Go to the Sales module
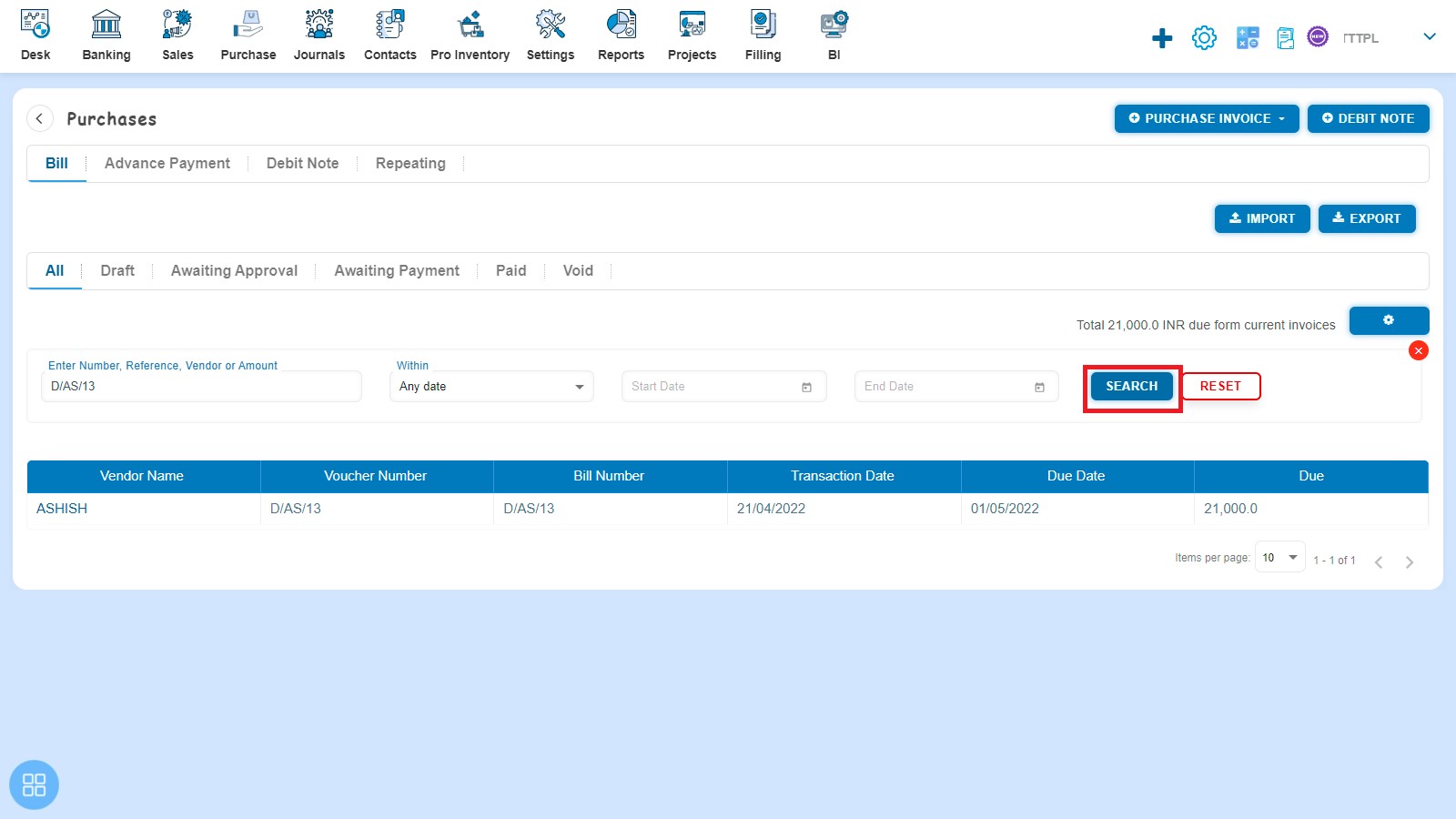Viewport: 1456px width, 819px height. tap(177, 35)
